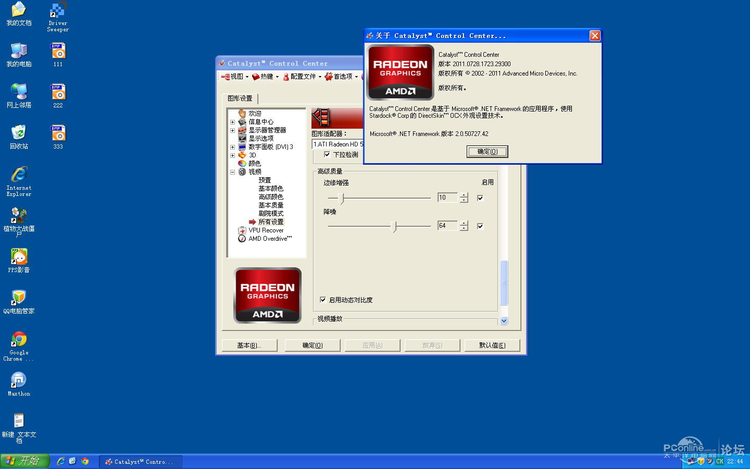
Task: Click the 视频 film reel icon
Action: (242, 172)
